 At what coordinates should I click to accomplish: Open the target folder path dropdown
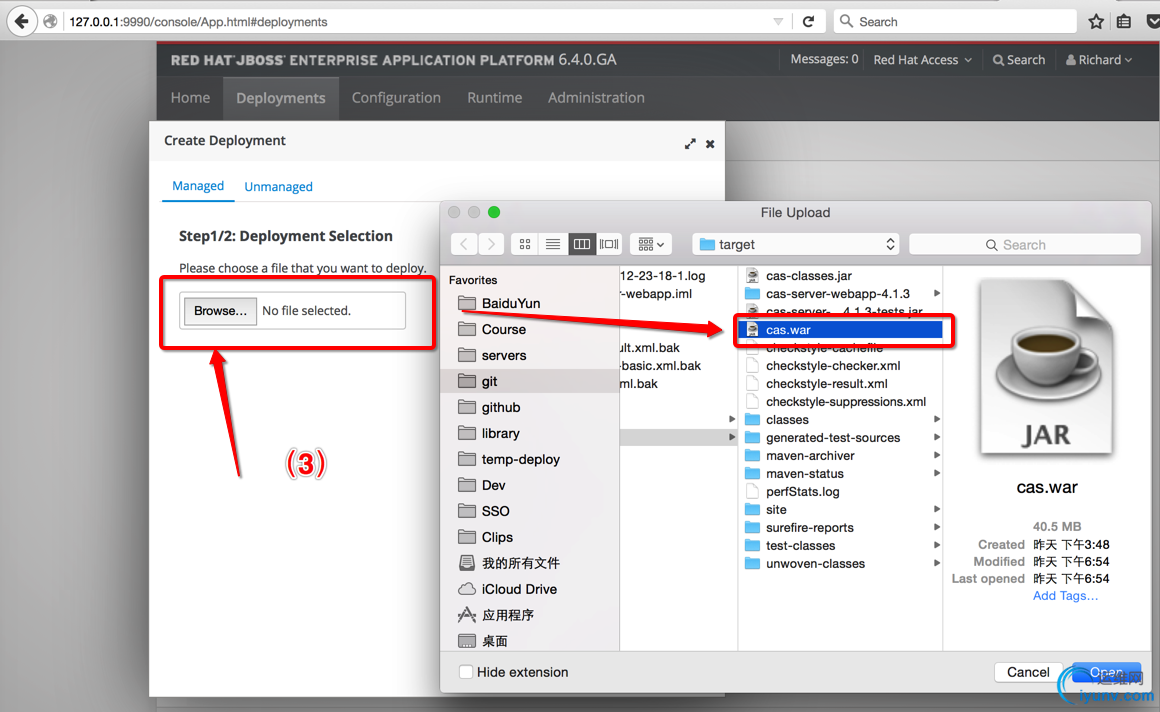coord(796,244)
